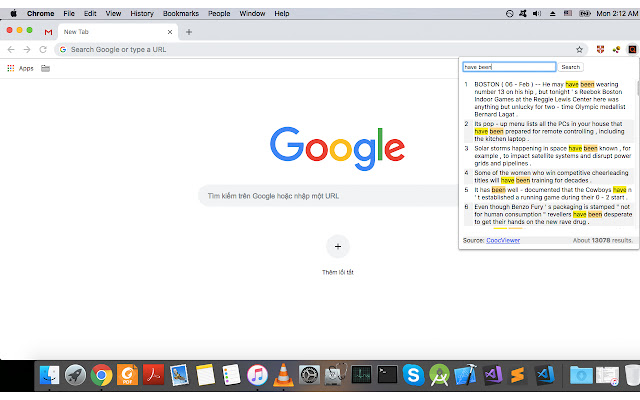Image resolution: width=640 pixels, height=400 pixels.
Task: Go forward to next page
Action: pos(27,49)
